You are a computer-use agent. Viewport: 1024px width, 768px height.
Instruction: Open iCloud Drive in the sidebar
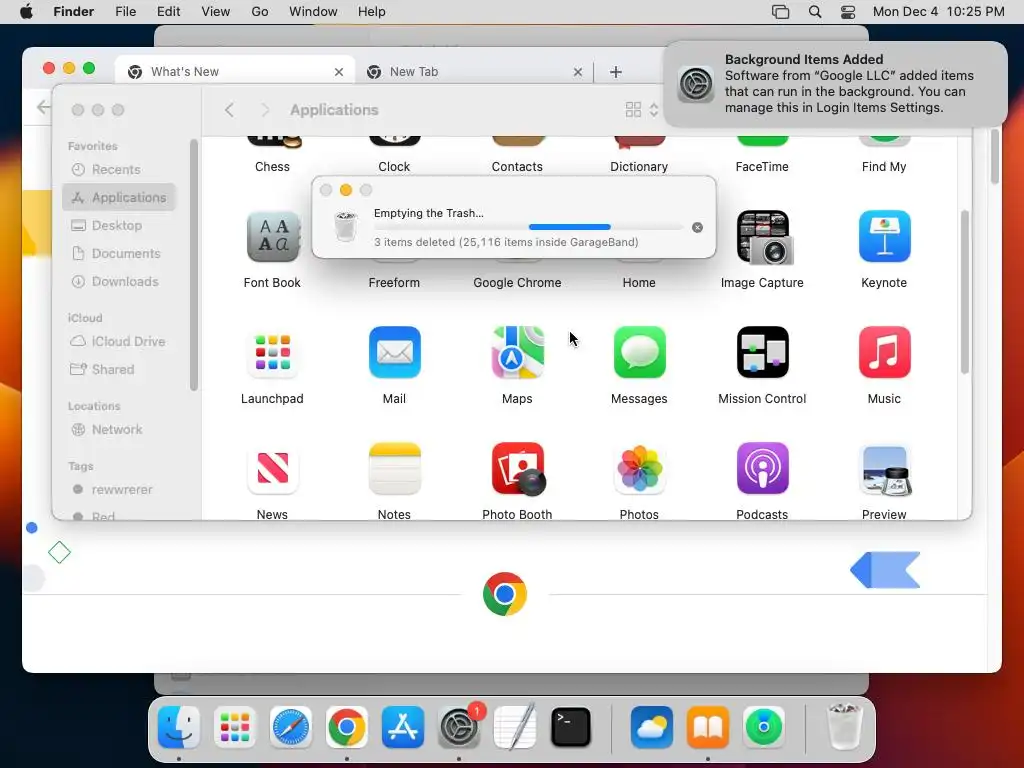tap(120, 342)
